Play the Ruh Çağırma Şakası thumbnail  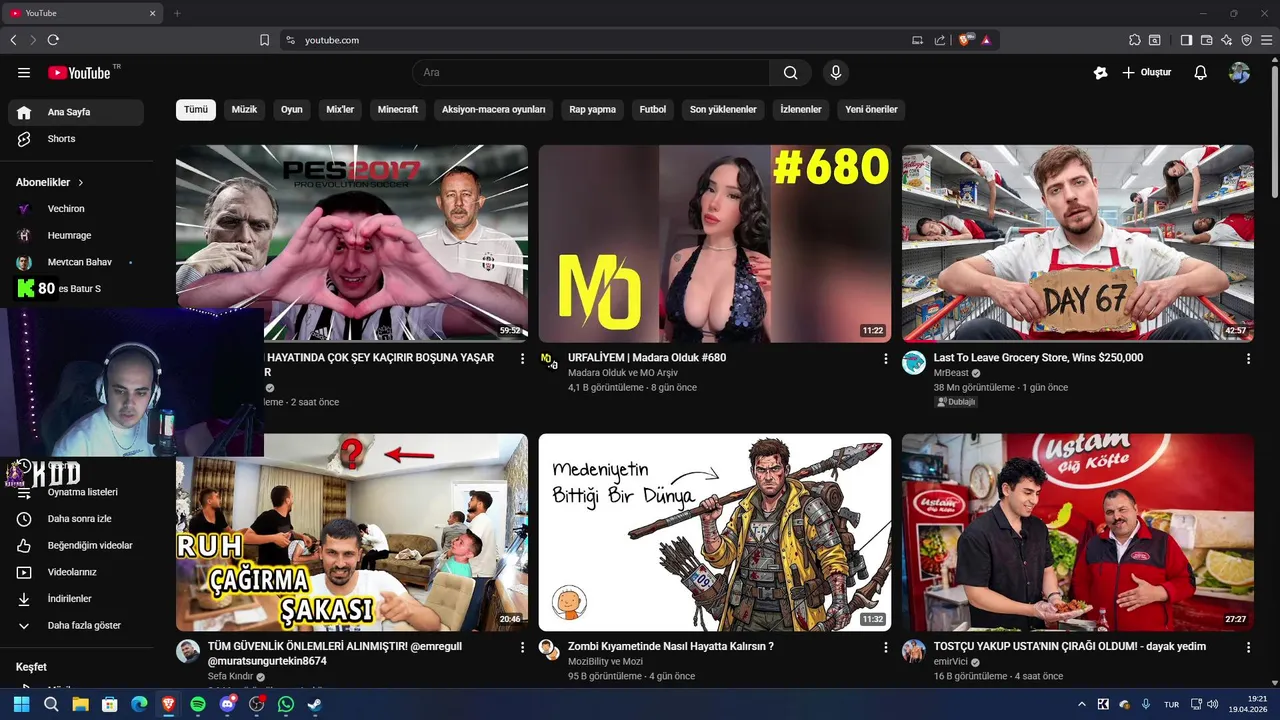352,532
